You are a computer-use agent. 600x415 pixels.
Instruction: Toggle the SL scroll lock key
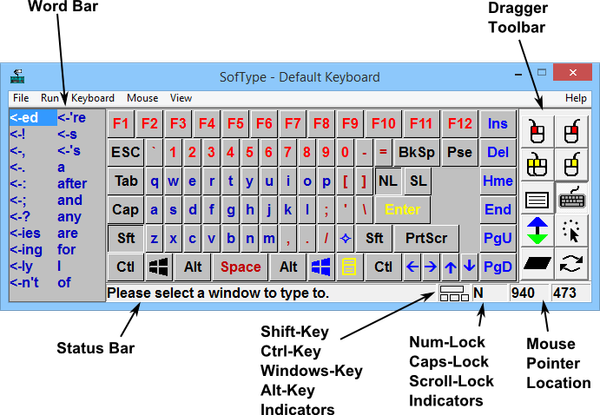pyautogui.click(x=418, y=181)
